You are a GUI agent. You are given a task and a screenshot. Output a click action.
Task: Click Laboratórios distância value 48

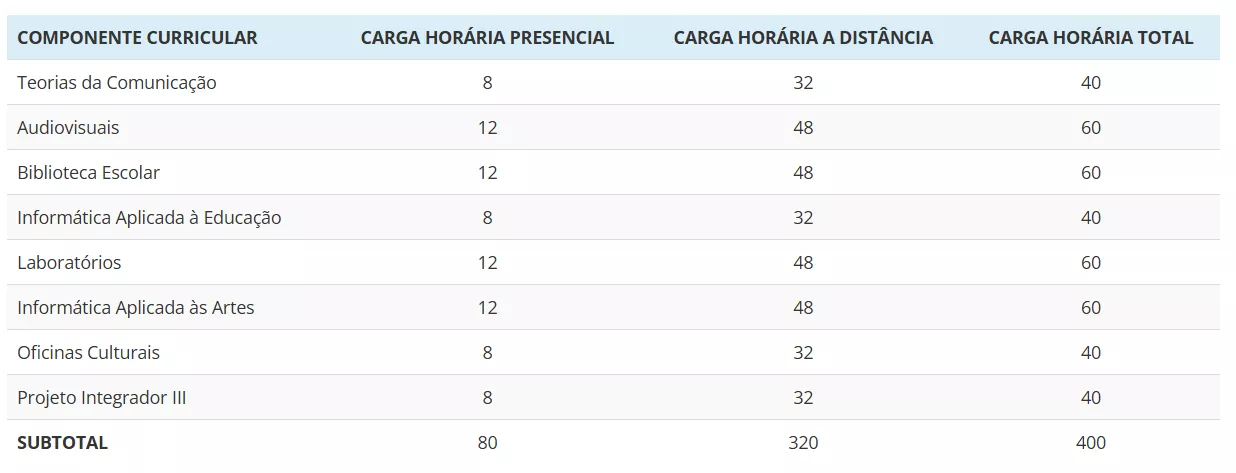coord(803,263)
